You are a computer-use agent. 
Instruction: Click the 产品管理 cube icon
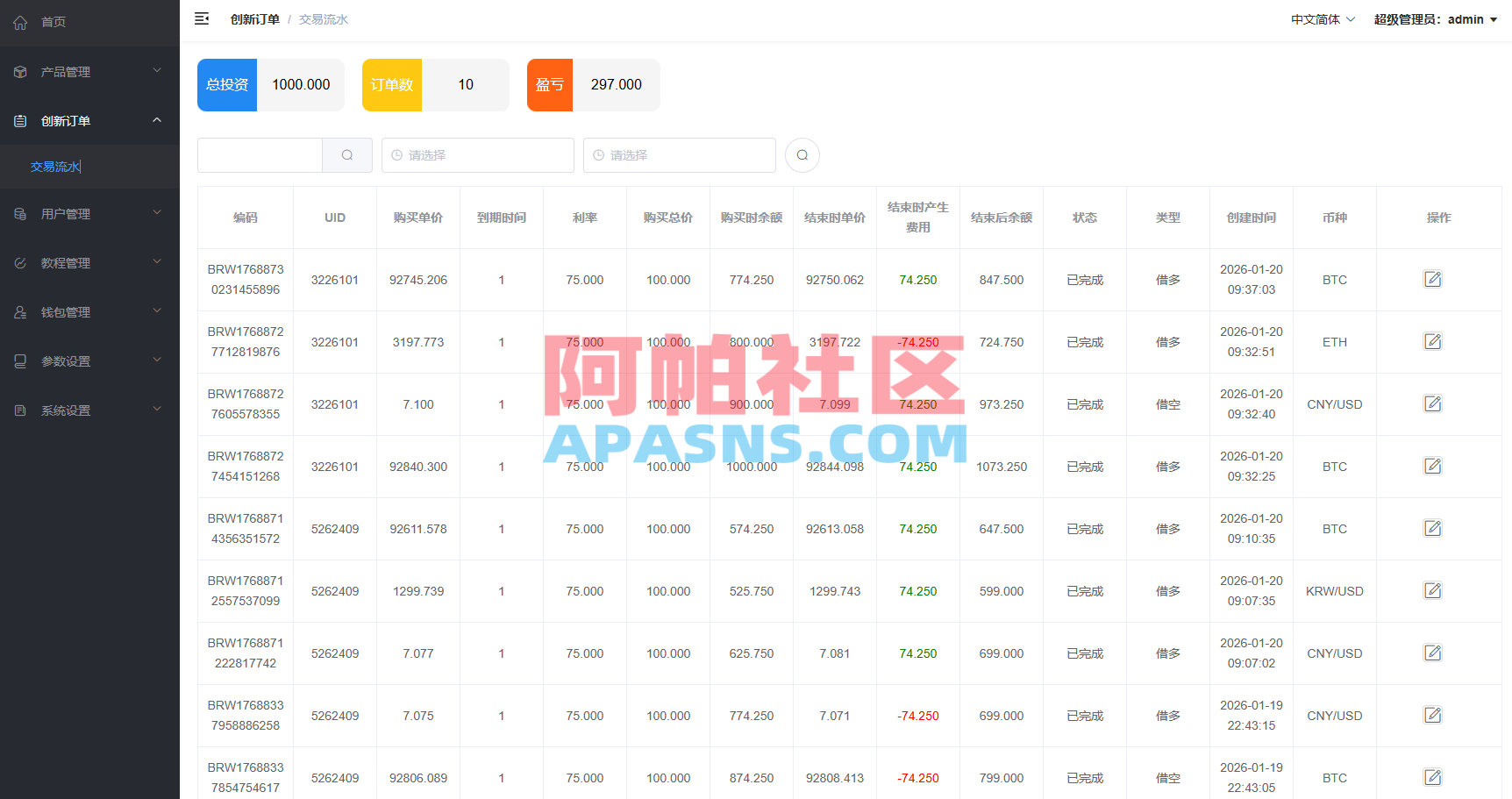pos(20,72)
